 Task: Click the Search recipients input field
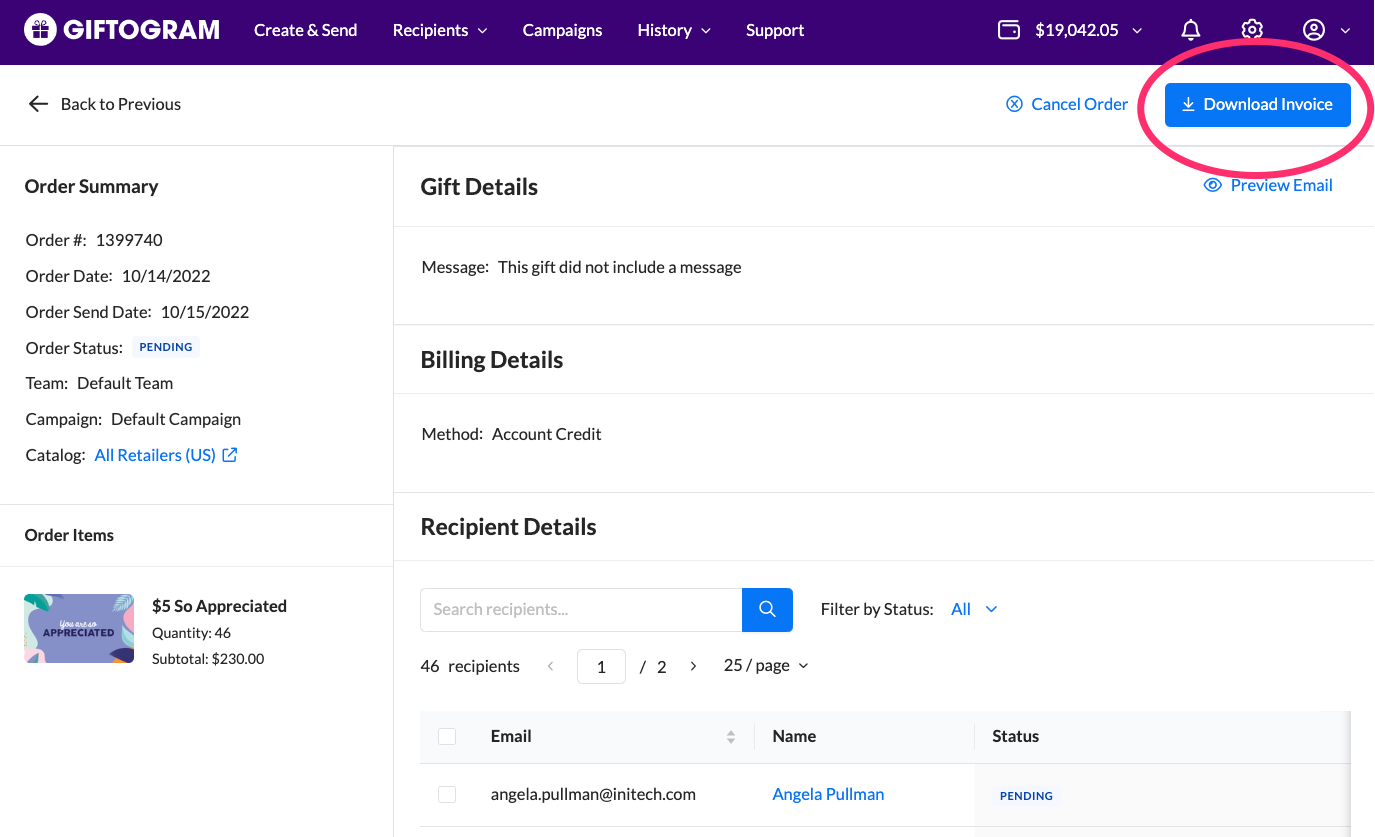click(581, 609)
